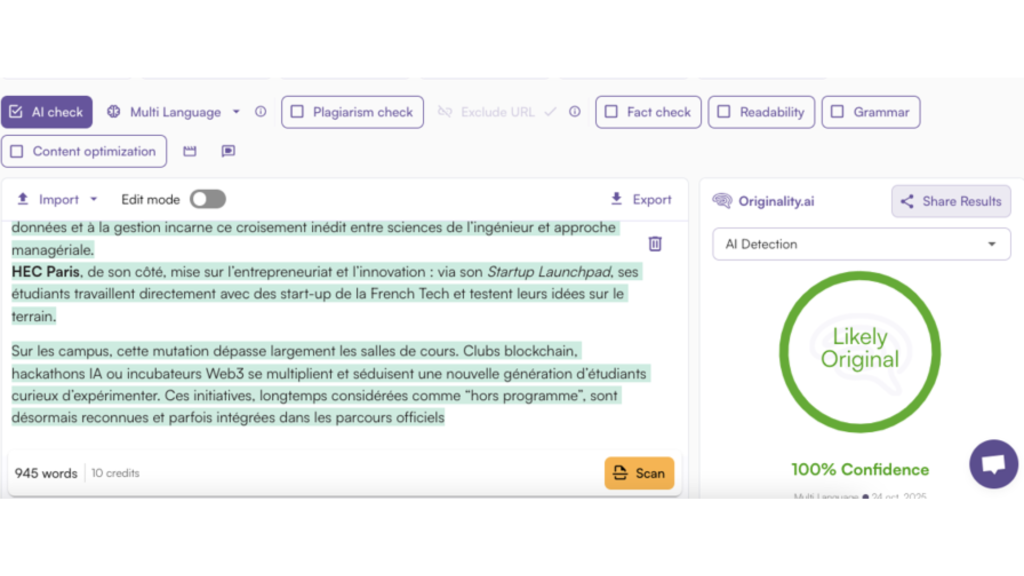
Task: Click the Exclude URL link icon
Action: pyautogui.click(x=445, y=112)
